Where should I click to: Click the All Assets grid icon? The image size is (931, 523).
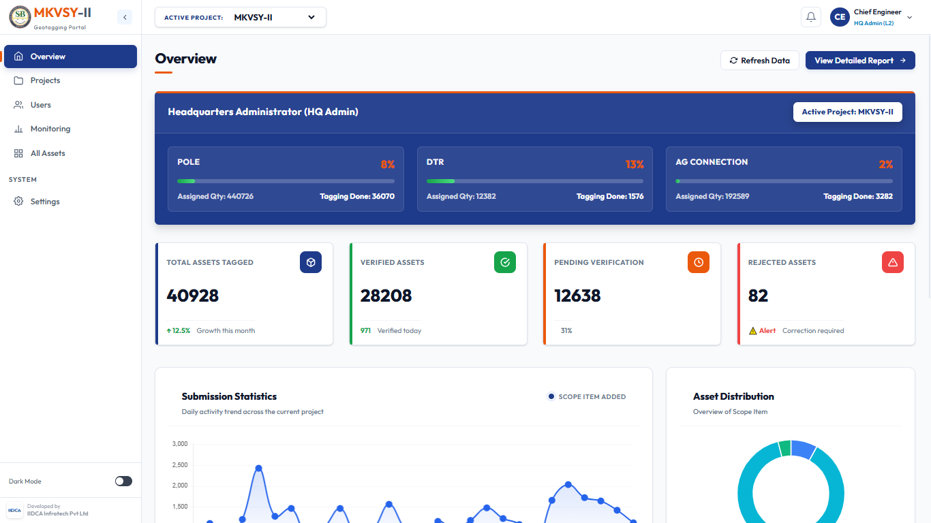click(18, 153)
